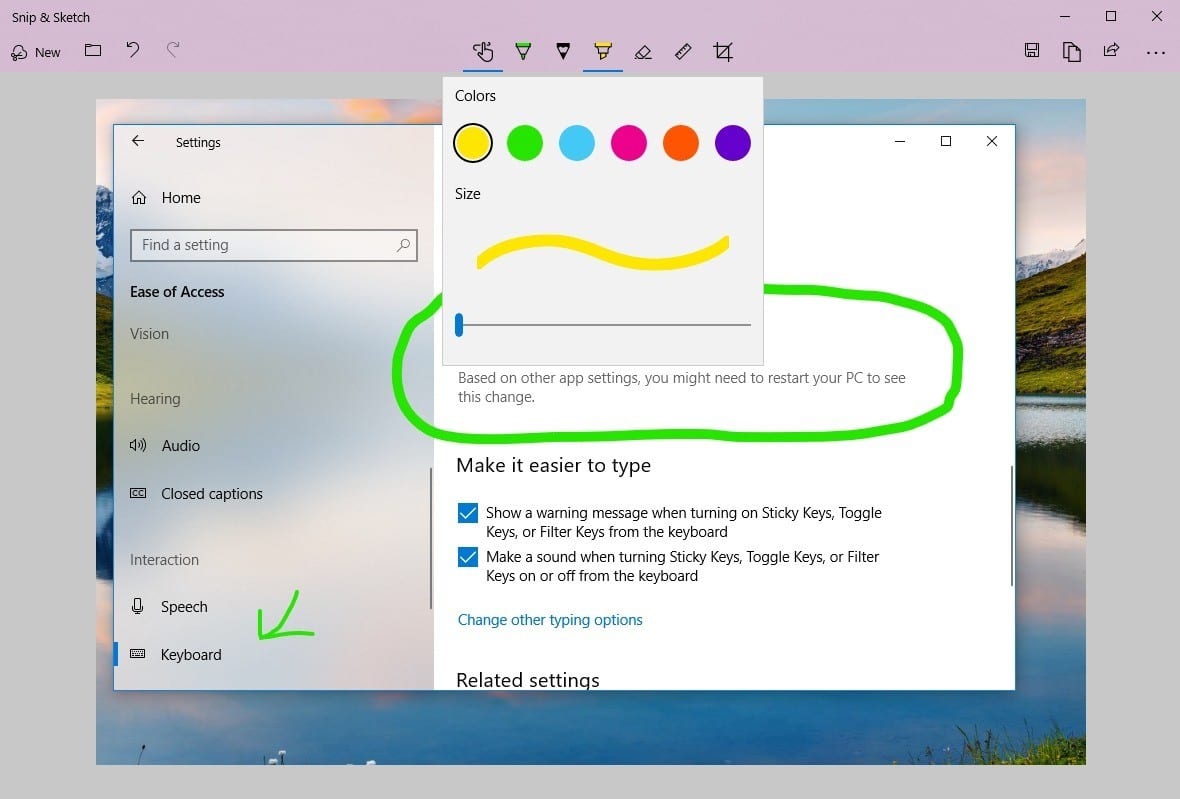
Task: Share the snip
Action: click(x=1111, y=52)
